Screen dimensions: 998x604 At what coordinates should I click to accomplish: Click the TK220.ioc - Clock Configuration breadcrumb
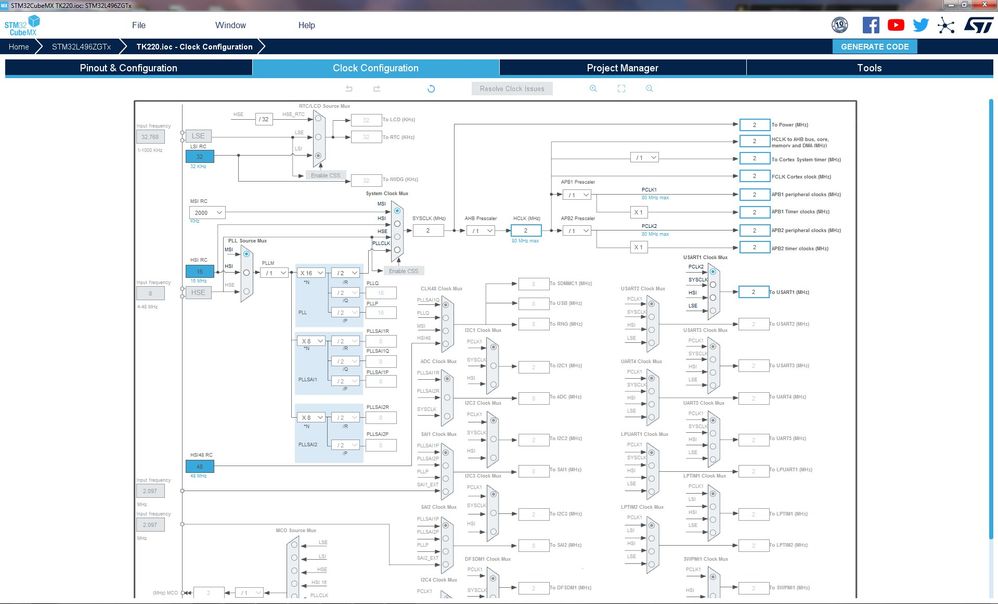(194, 46)
